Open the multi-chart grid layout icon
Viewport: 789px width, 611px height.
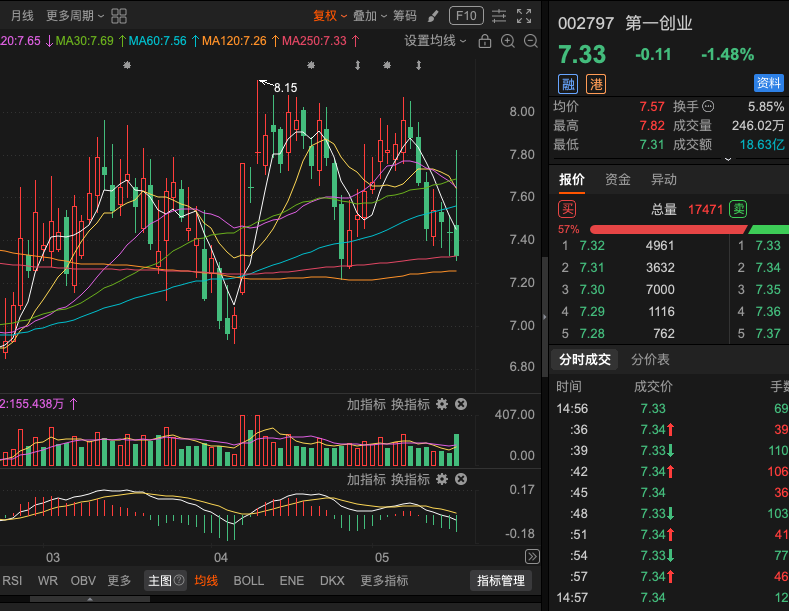pos(119,16)
